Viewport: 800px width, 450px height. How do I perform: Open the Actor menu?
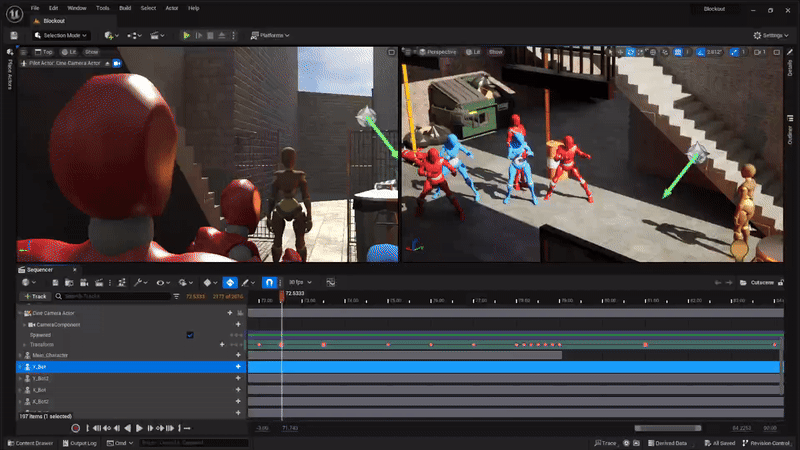(x=171, y=8)
